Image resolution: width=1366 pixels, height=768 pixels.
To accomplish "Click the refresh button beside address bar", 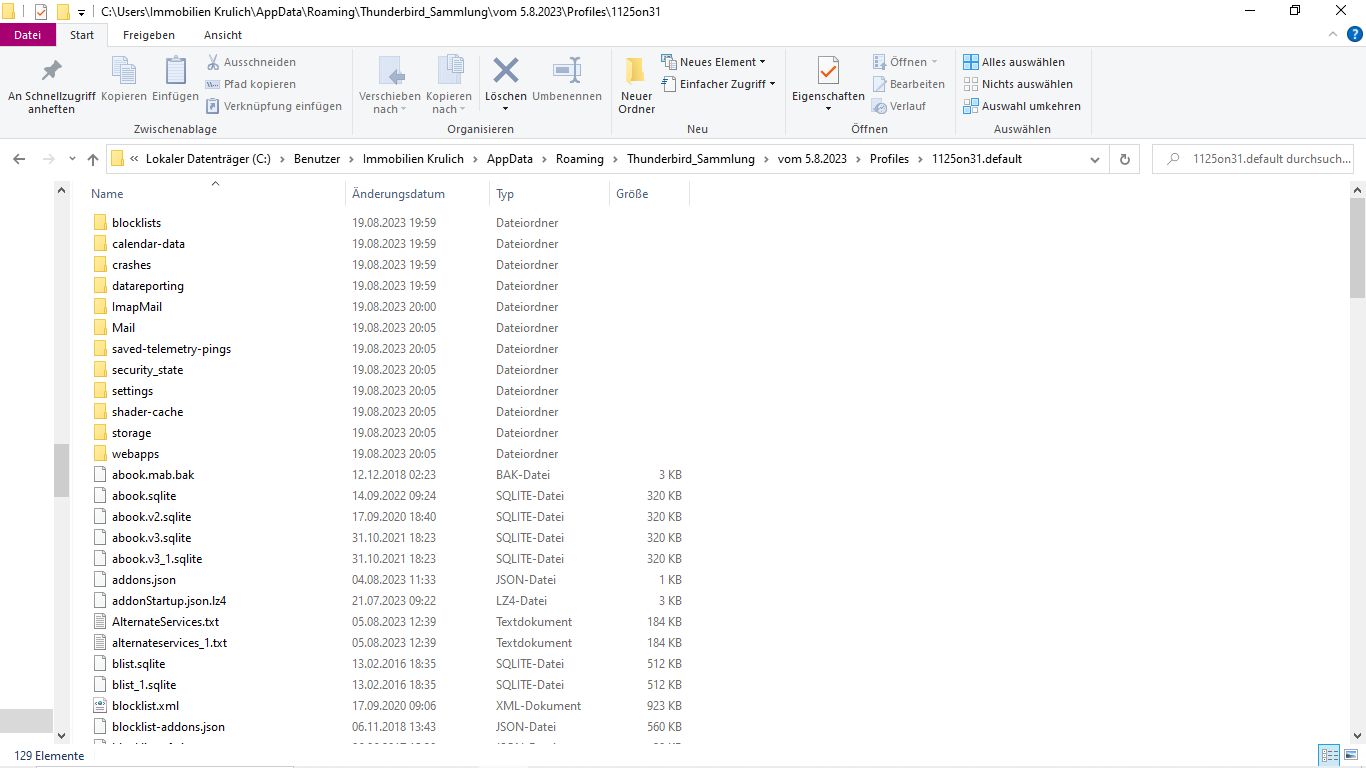I will (x=1124, y=159).
